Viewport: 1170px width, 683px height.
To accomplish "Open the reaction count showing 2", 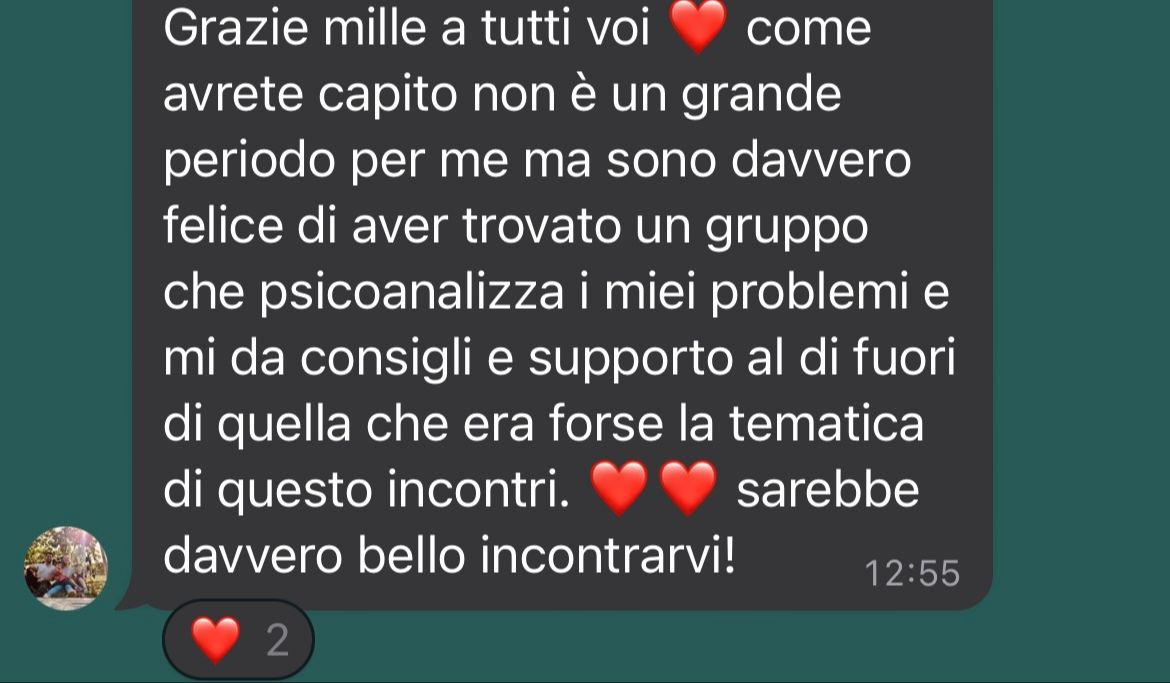I will pyautogui.click(x=278, y=640).
